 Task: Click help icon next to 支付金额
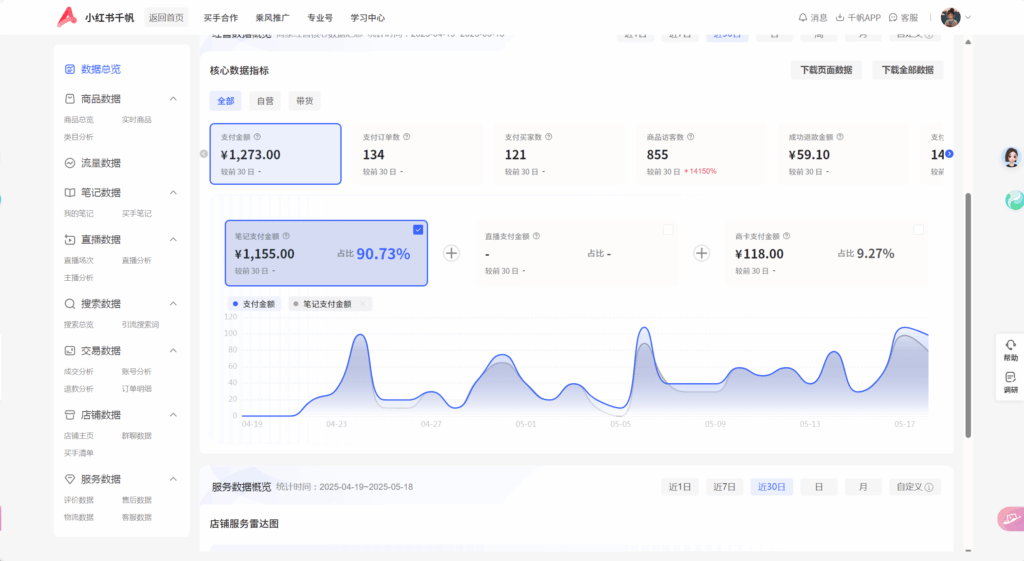pyautogui.click(x=257, y=137)
